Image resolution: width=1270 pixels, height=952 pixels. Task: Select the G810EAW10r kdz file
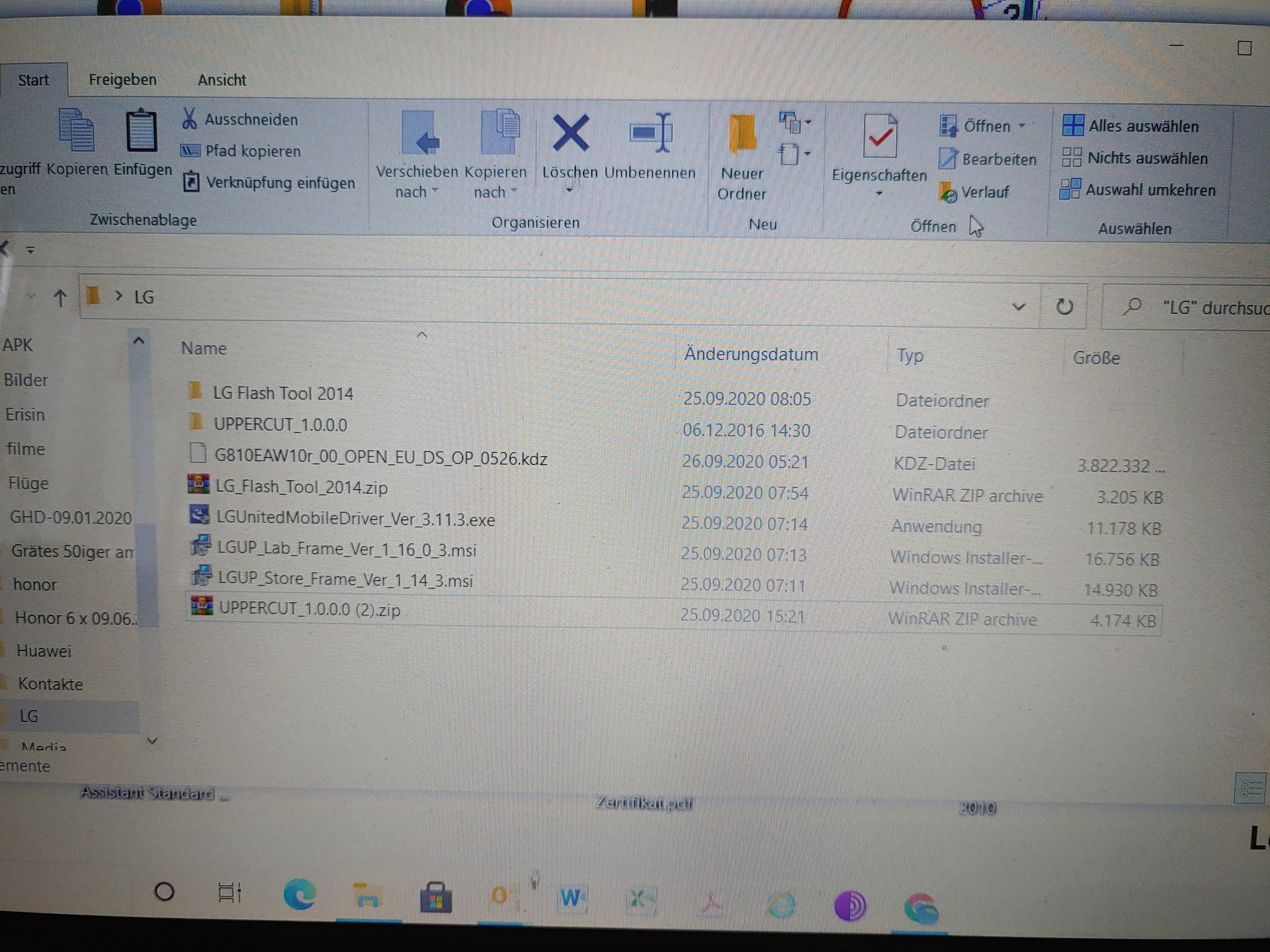point(380,457)
